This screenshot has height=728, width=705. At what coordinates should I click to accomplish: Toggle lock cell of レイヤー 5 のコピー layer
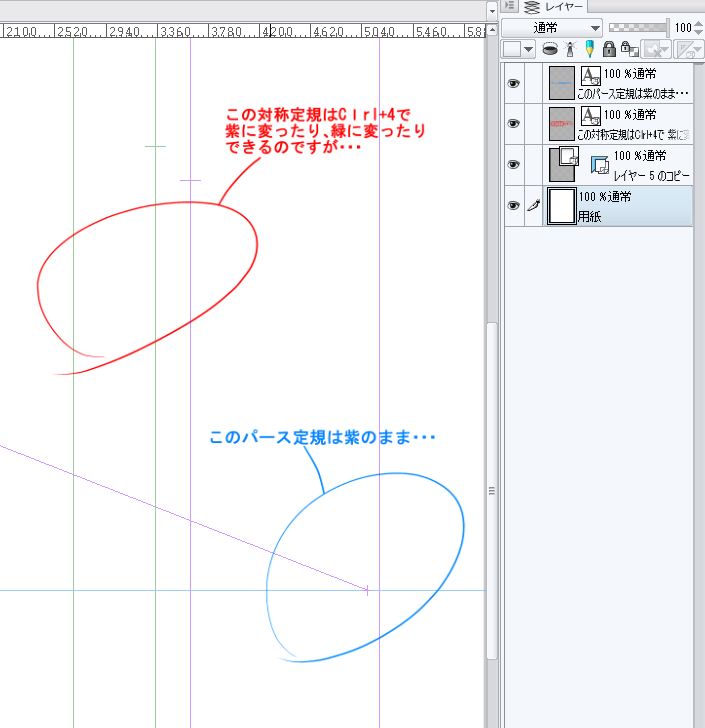[x=534, y=165]
